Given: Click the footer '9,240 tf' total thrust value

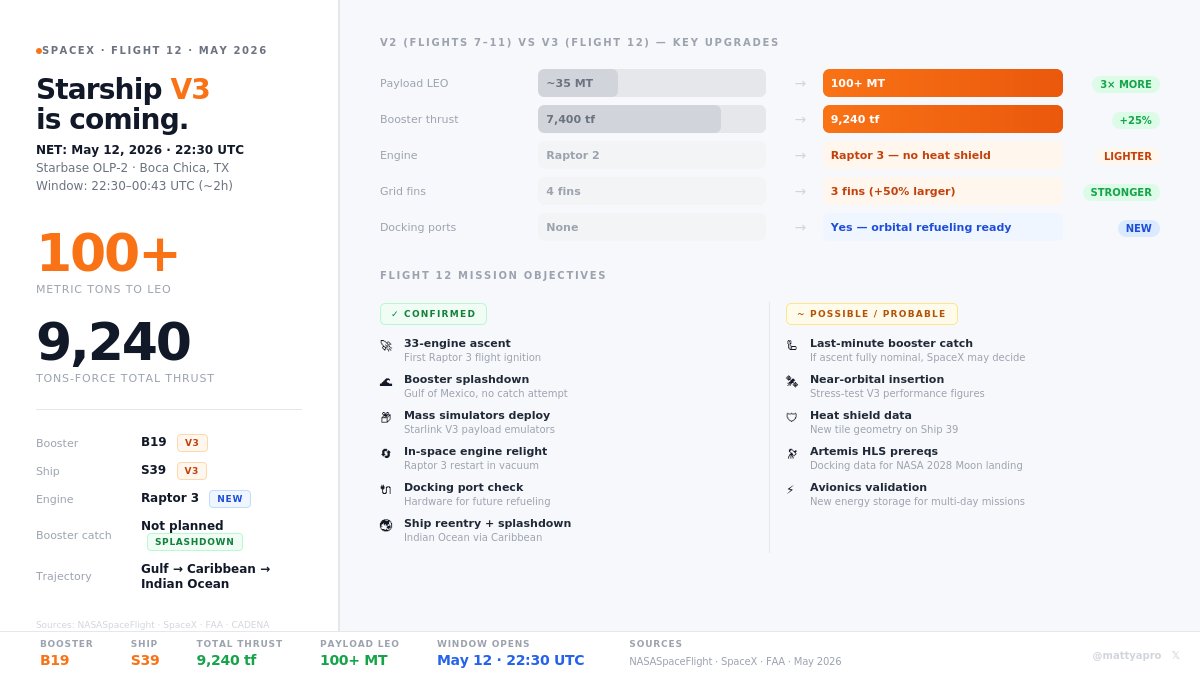Looking at the screenshot, I should (x=226, y=660).
